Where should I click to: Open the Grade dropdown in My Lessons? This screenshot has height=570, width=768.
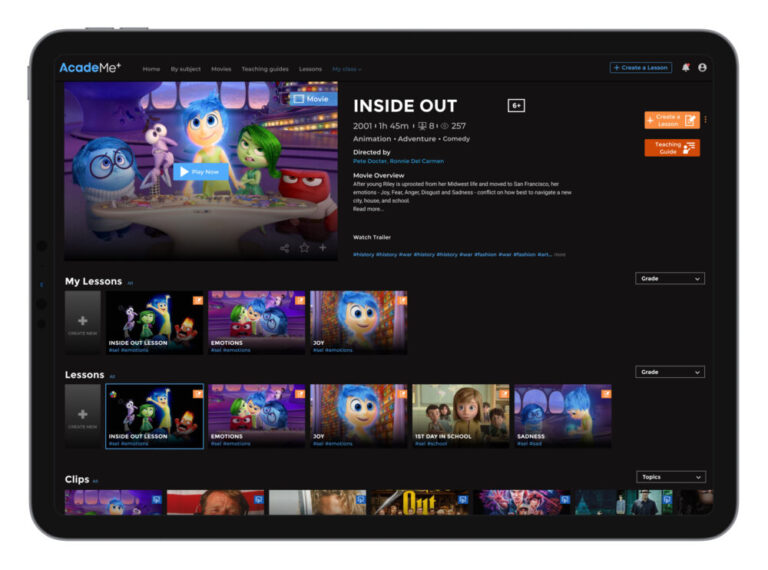pos(670,279)
